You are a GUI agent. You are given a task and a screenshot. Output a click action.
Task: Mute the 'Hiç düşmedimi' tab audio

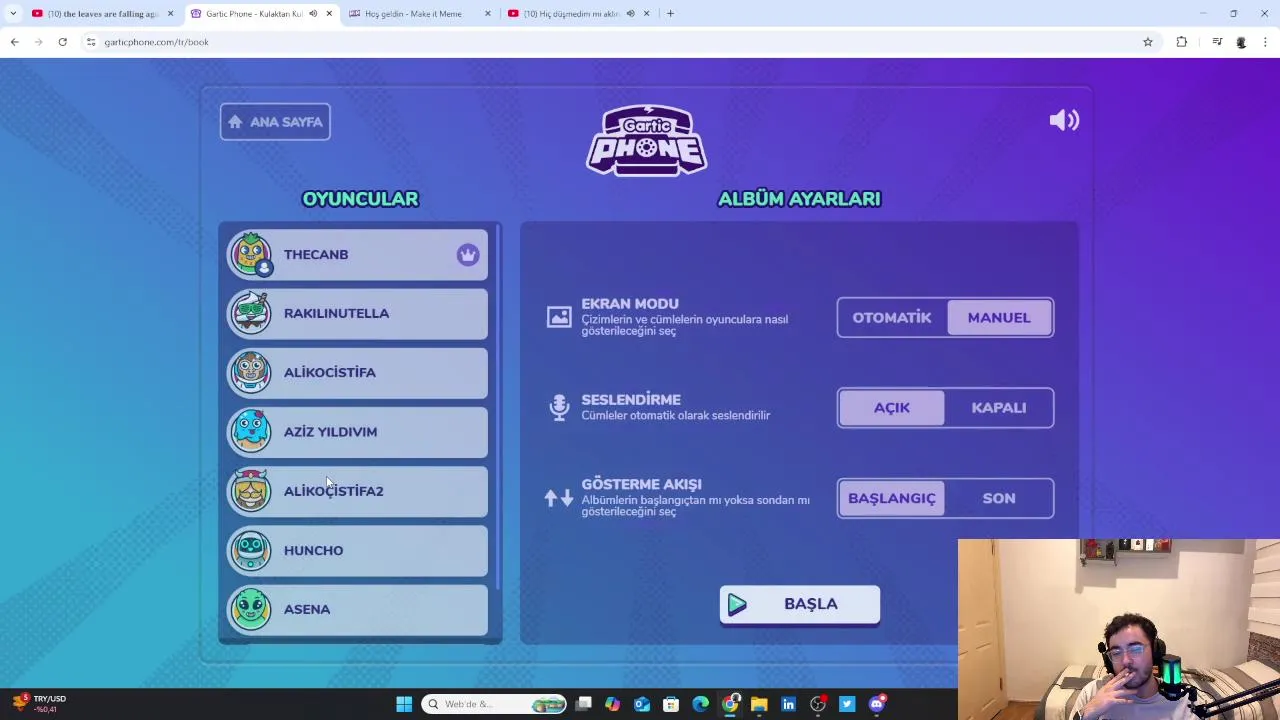(x=630, y=14)
